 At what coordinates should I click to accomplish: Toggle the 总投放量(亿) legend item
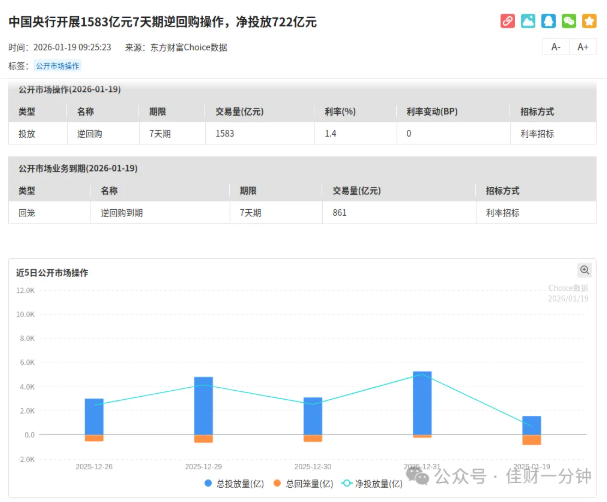pyautogui.click(x=234, y=483)
